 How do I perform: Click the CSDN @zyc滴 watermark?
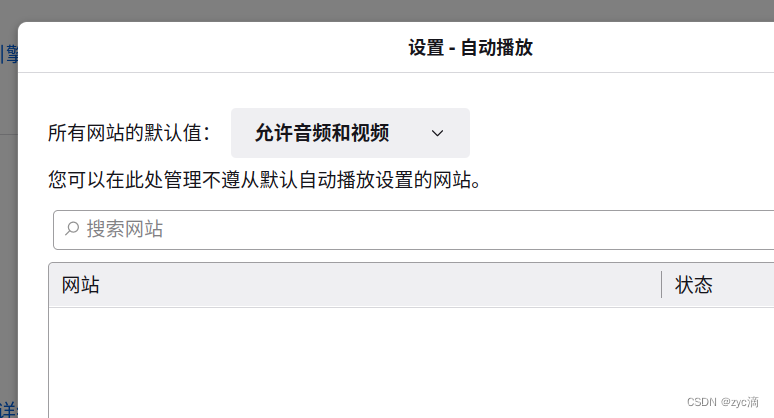(723, 402)
